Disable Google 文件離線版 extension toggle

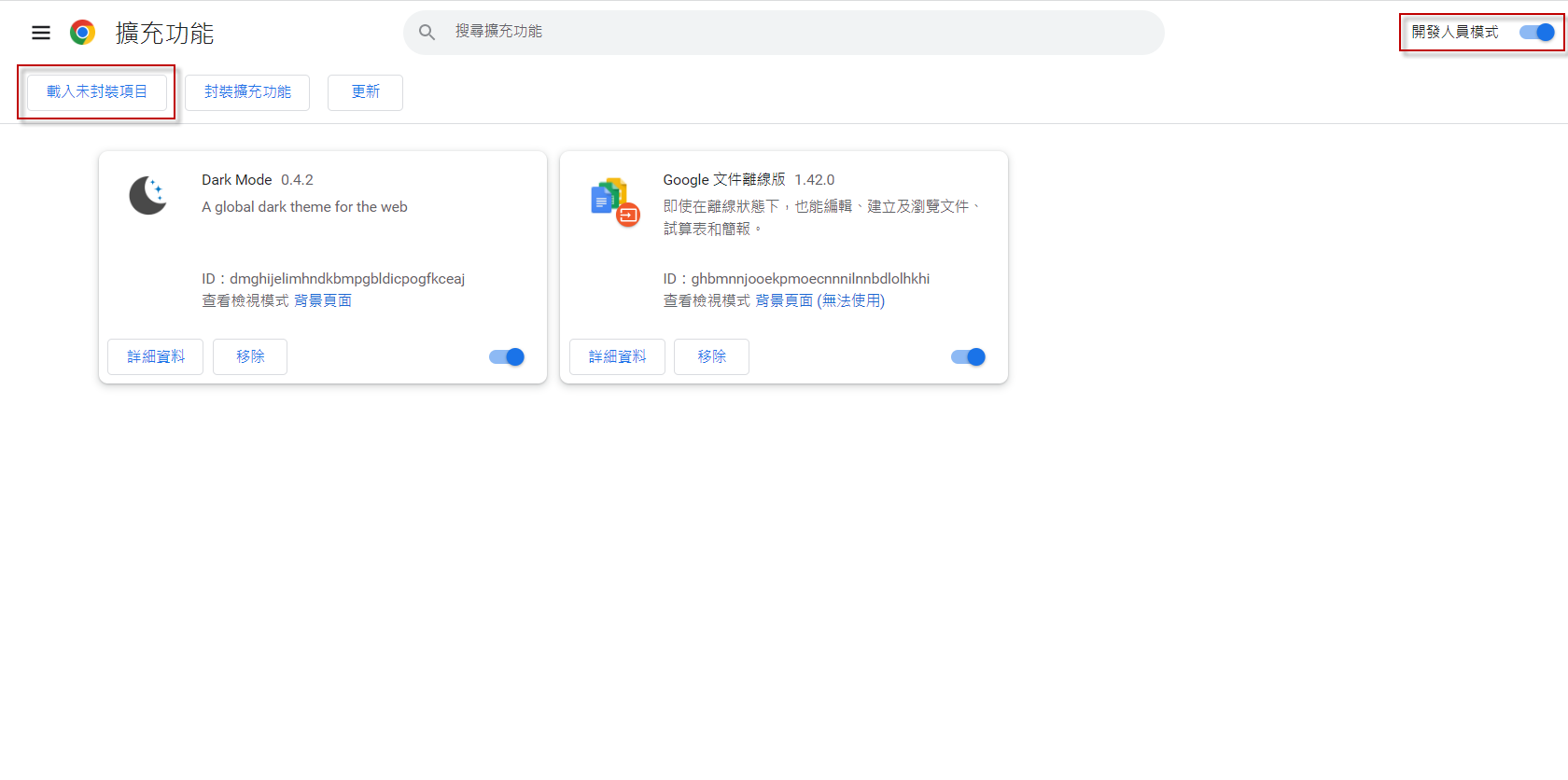968,356
